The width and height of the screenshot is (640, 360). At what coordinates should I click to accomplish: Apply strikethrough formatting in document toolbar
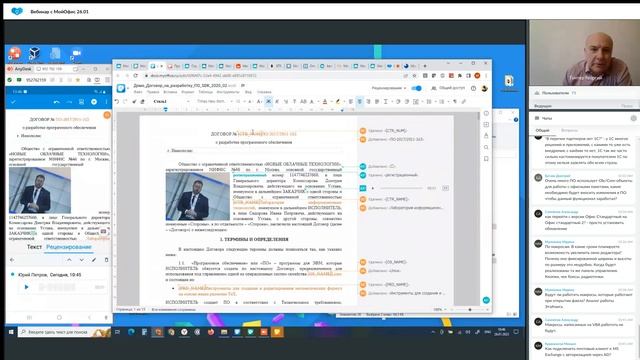pos(294,101)
